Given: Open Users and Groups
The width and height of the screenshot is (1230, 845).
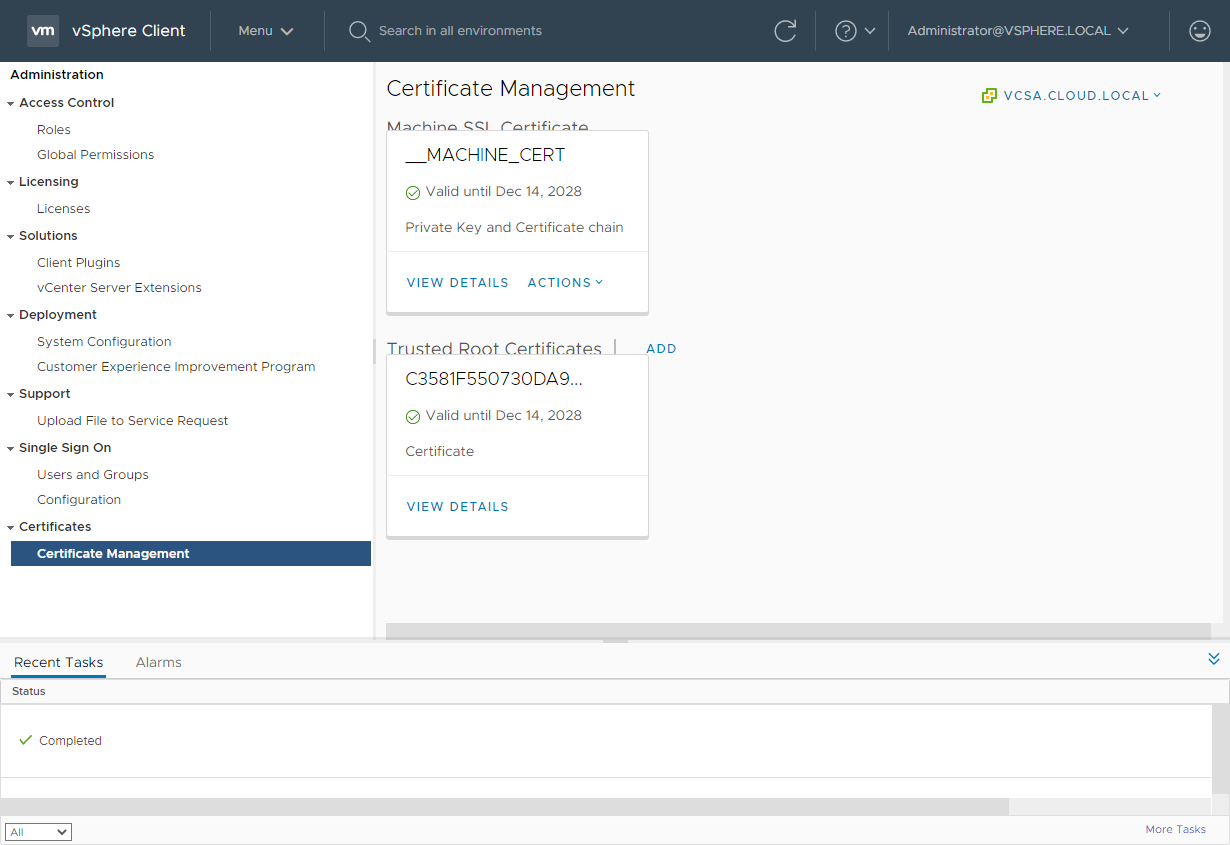Looking at the screenshot, I should [x=93, y=475].
